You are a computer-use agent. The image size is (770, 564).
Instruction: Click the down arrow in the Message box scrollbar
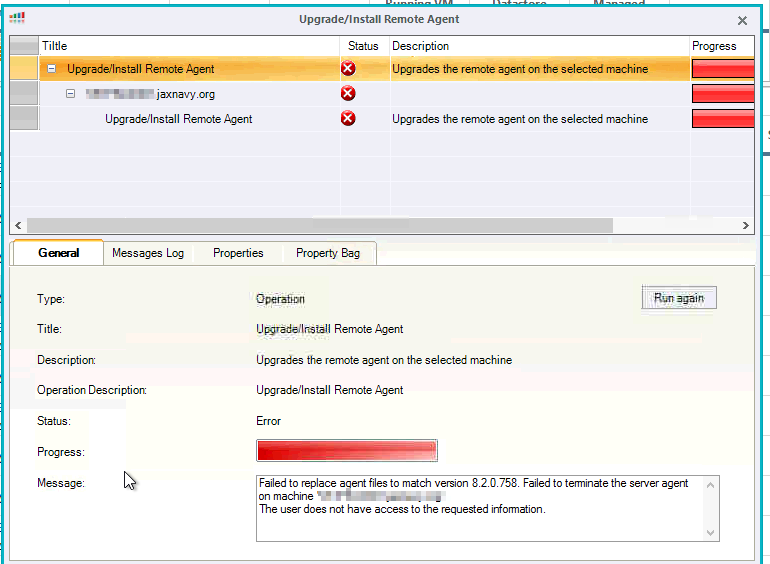click(x=710, y=533)
